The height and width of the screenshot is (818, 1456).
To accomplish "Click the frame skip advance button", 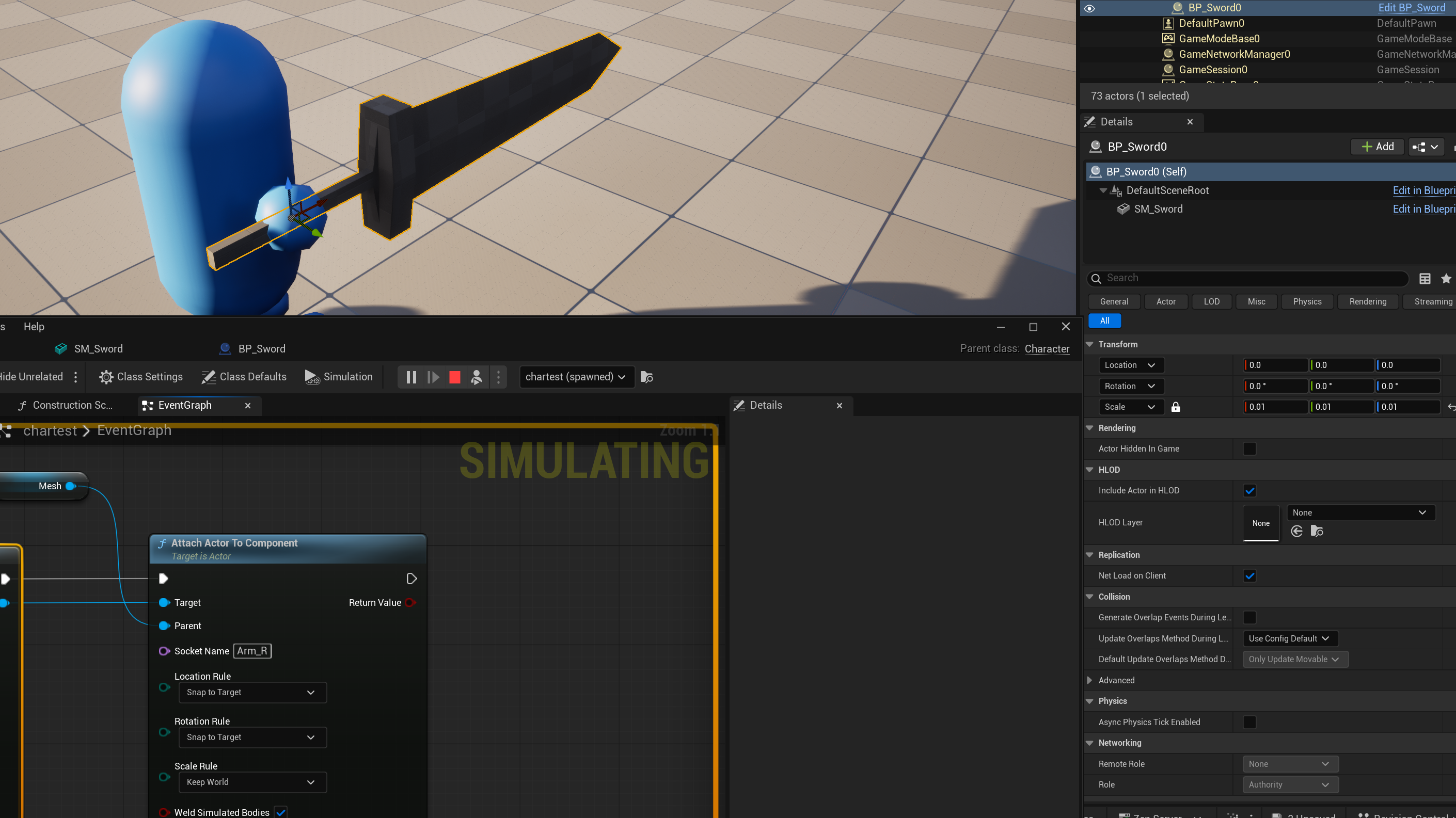I will coord(433,377).
